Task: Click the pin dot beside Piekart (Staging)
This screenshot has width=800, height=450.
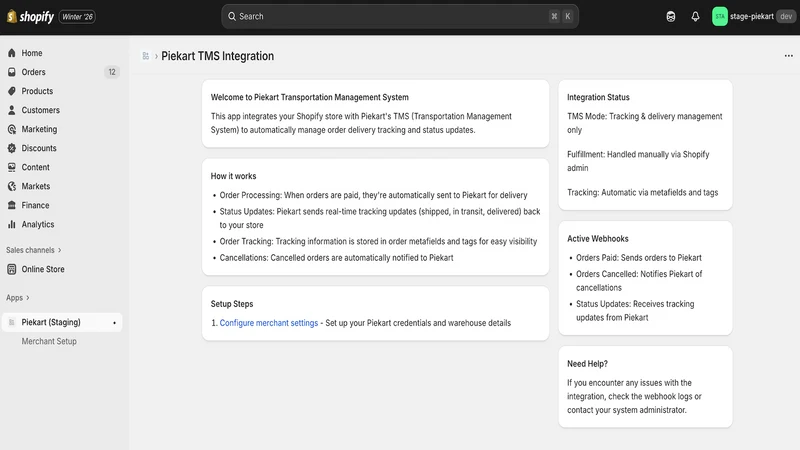Action: 114,323
